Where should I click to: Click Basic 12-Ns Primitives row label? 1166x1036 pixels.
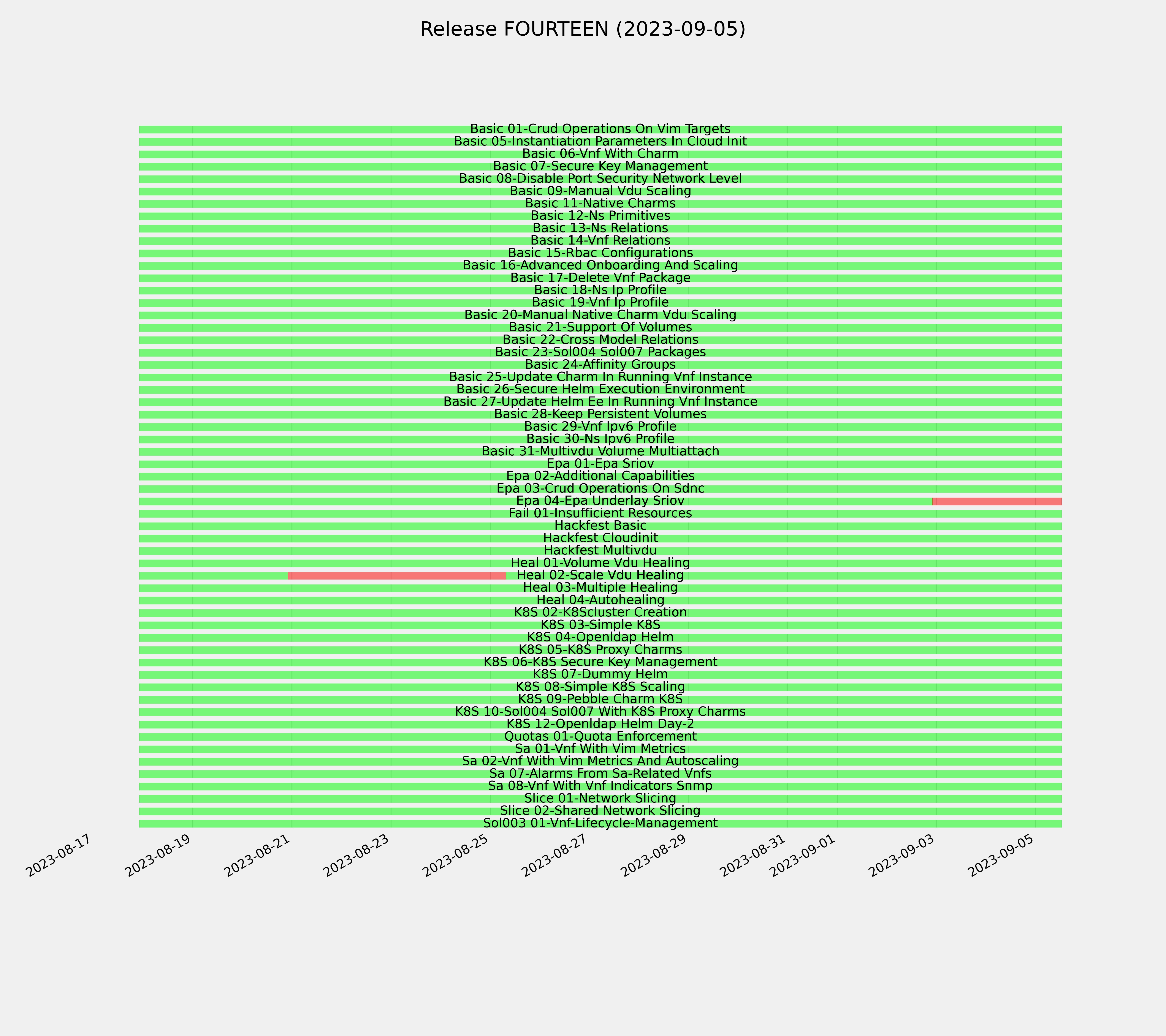pyautogui.click(x=600, y=216)
